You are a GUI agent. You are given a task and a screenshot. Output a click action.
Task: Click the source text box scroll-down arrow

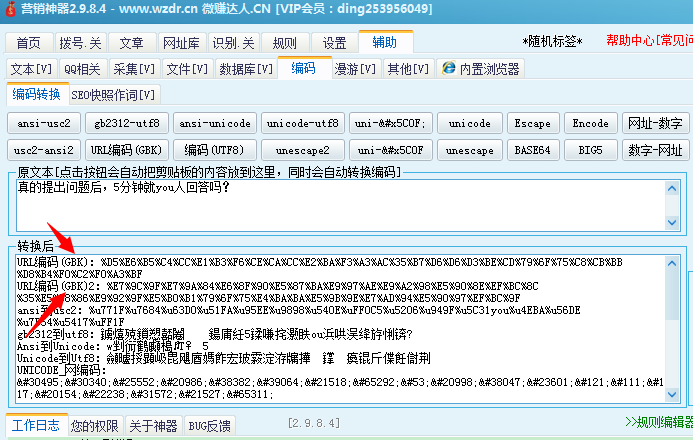(x=672, y=222)
